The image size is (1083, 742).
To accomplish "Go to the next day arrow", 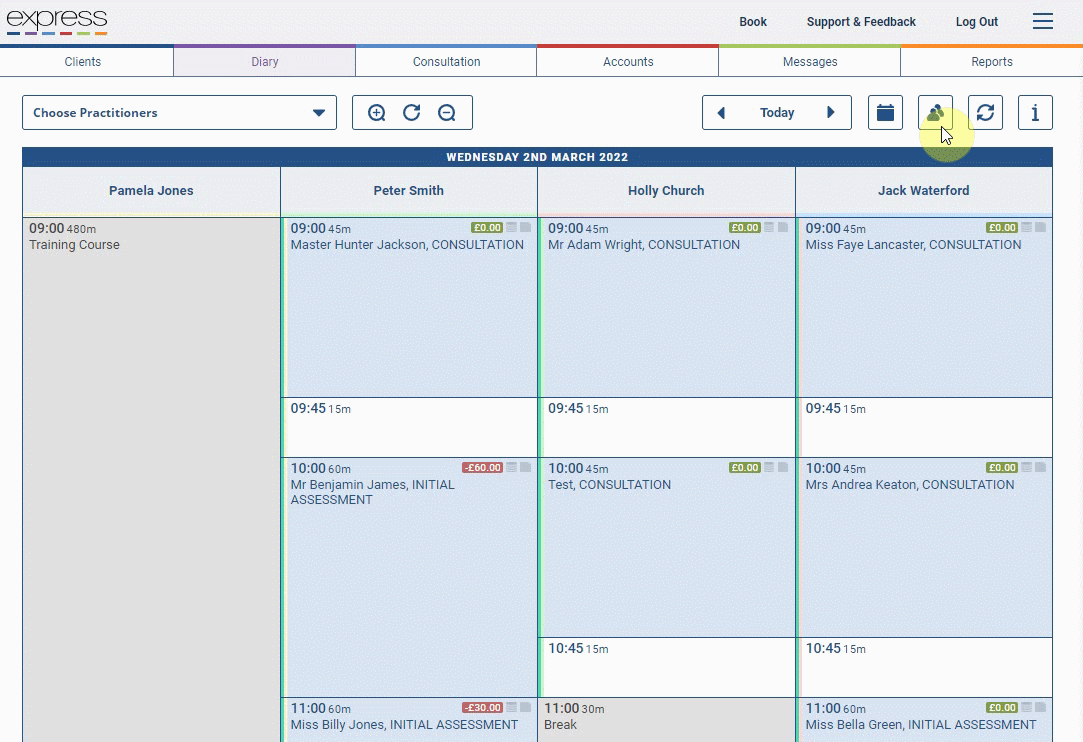I will (831, 113).
